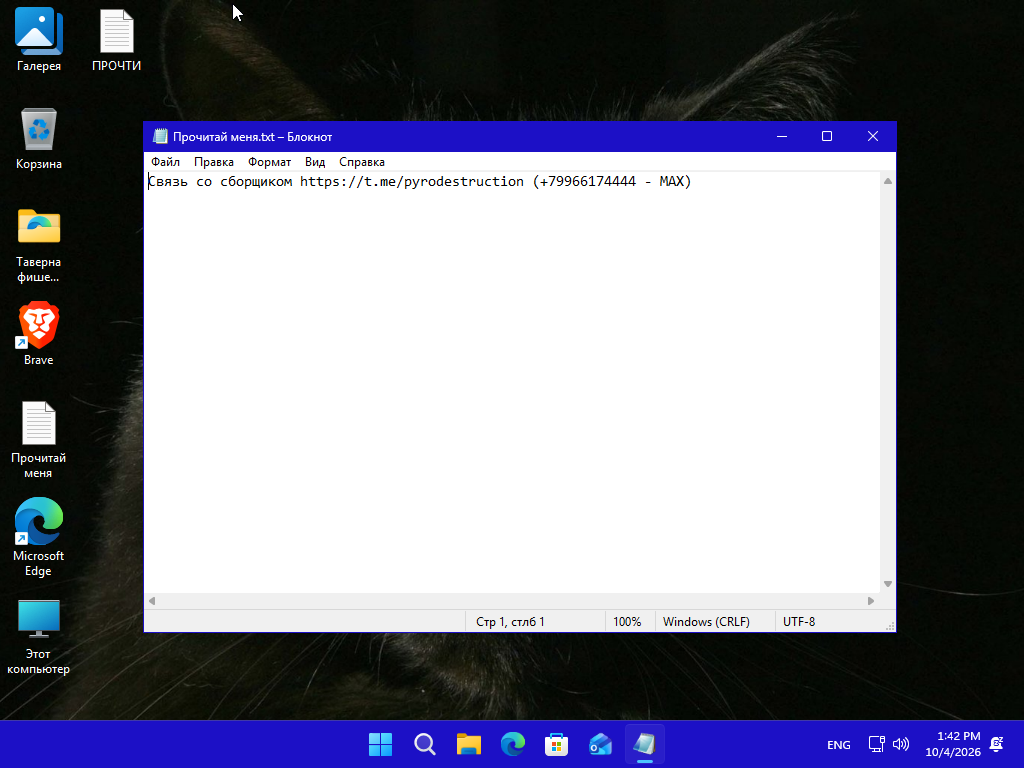Switch the ENG input language indicator

(x=839, y=744)
